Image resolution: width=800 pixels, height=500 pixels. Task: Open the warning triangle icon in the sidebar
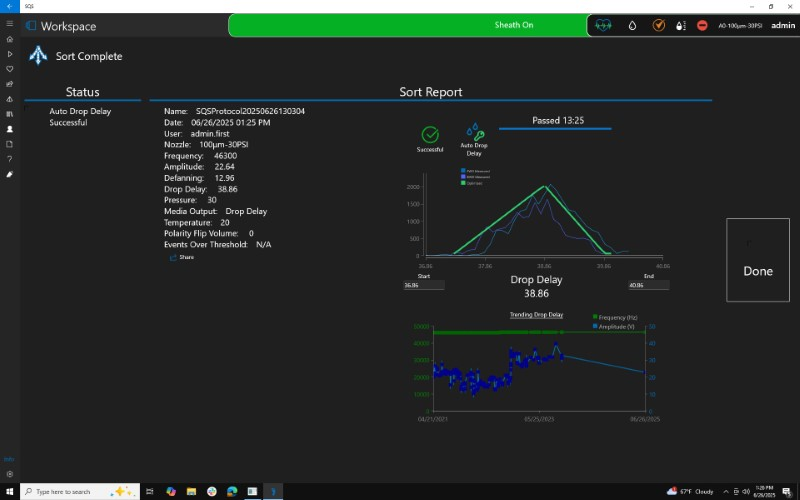click(x=9, y=99)
